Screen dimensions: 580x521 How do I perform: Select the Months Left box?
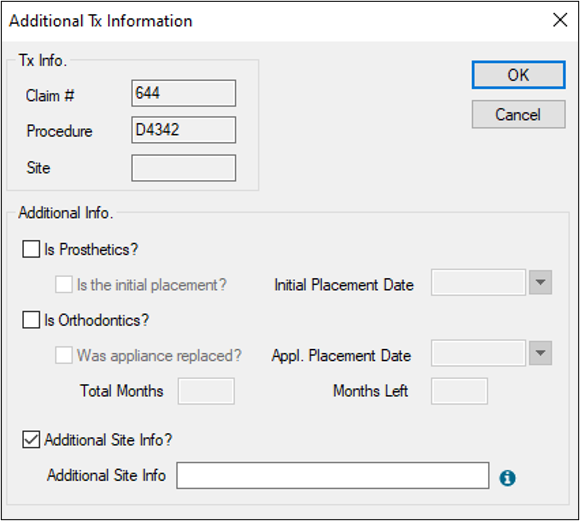(x=459, y=391)
